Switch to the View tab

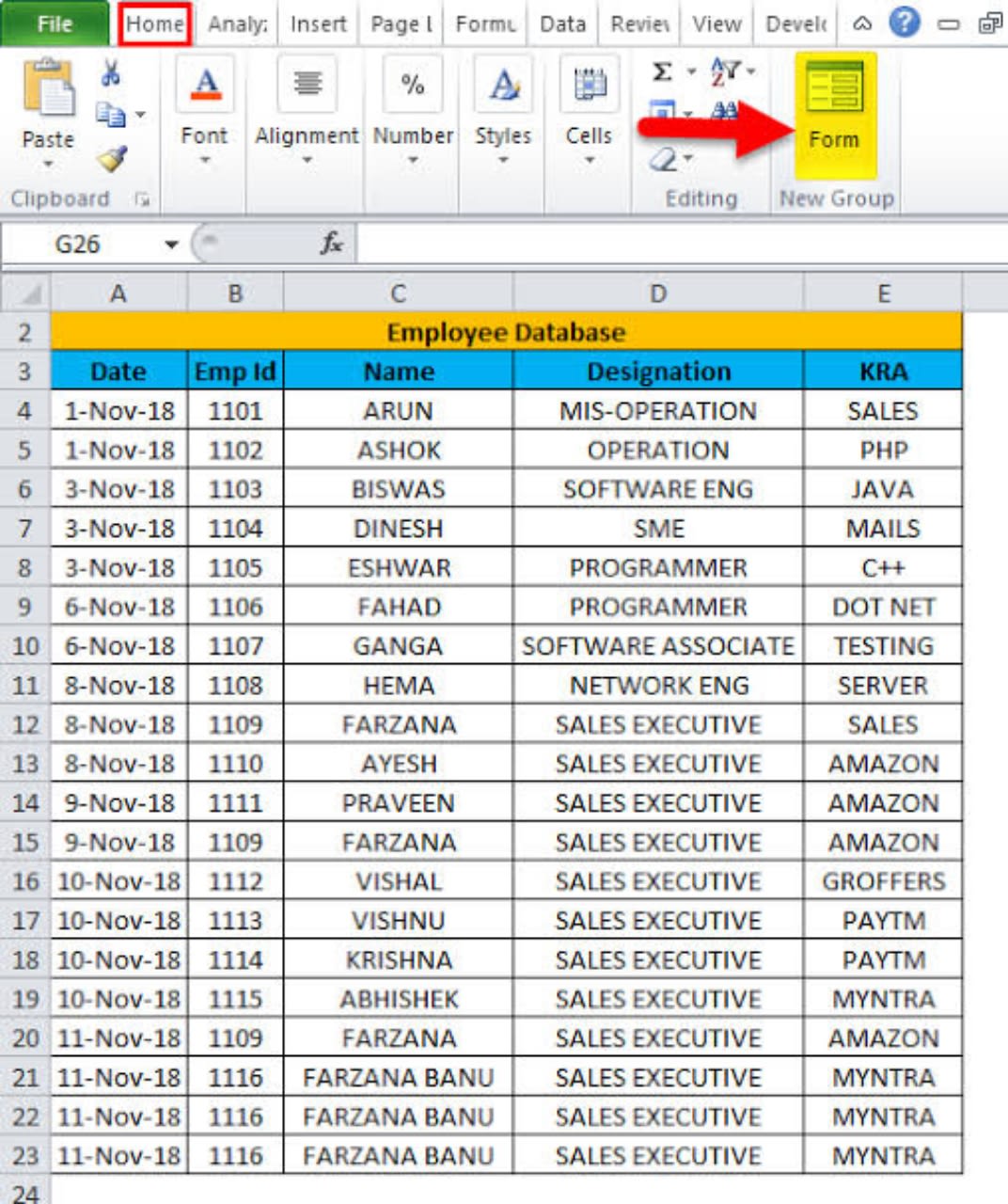pos(717,24)
